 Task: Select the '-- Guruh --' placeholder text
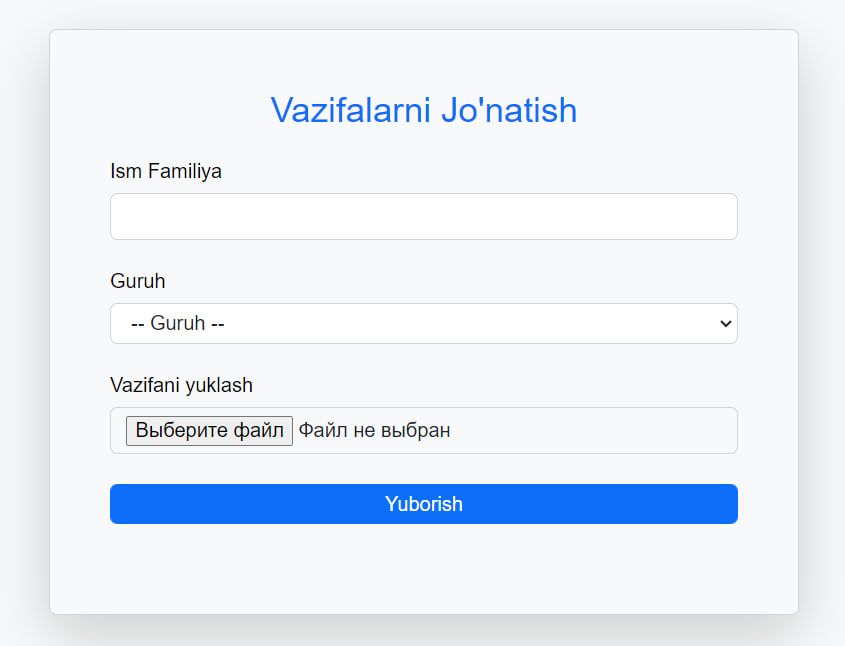(178, 323)
